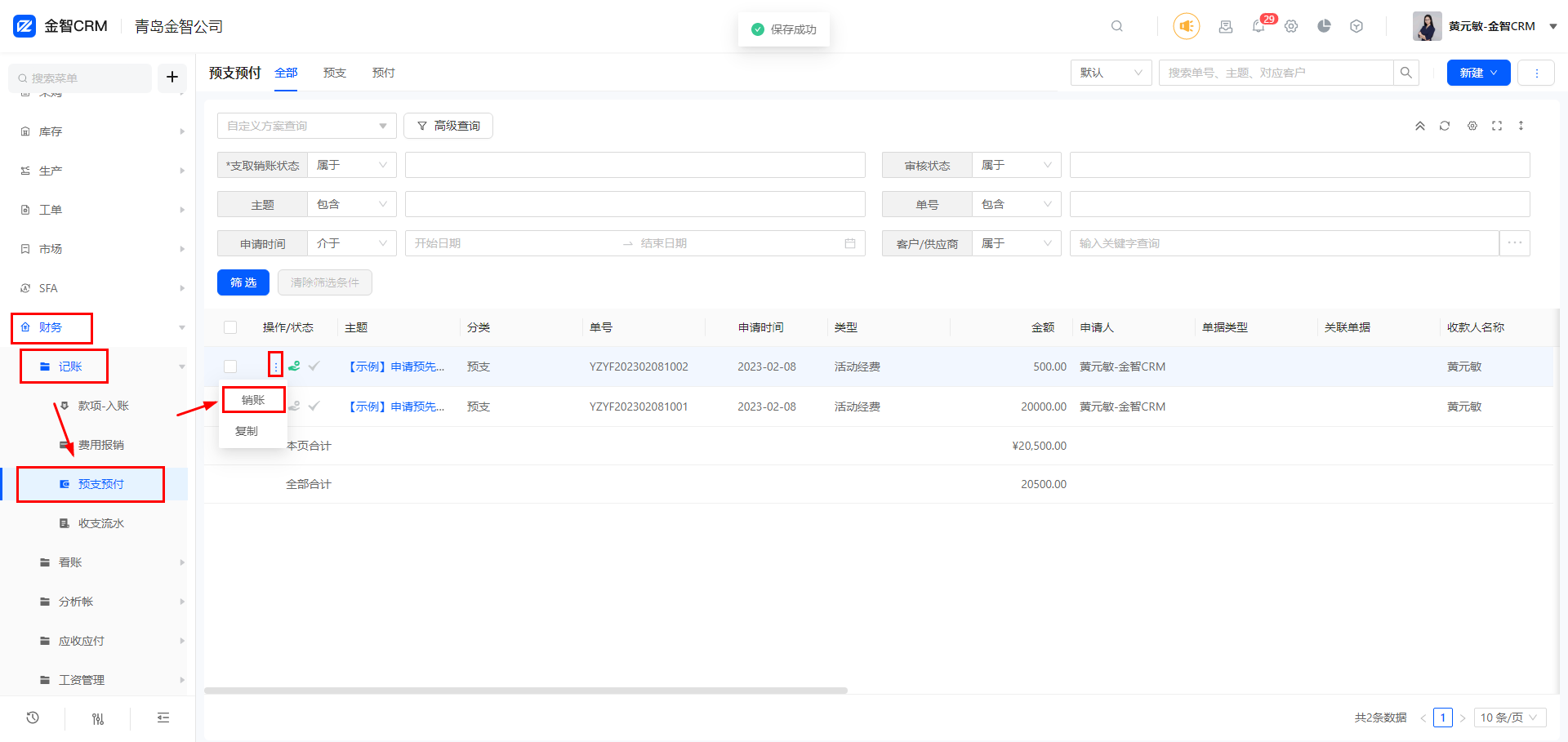
Task: Click page number 1 in pagination
Action: pos(1443,718)
